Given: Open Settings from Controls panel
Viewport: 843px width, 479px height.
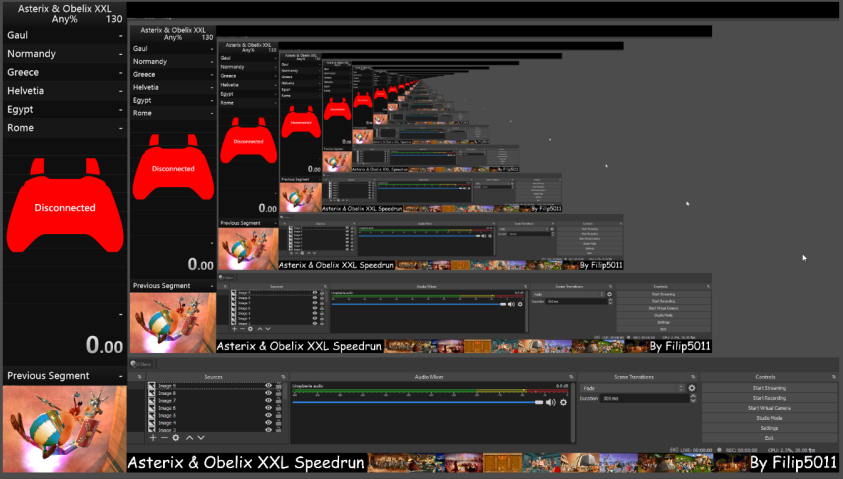Looking at the screenshot, I should coord(769,428).
